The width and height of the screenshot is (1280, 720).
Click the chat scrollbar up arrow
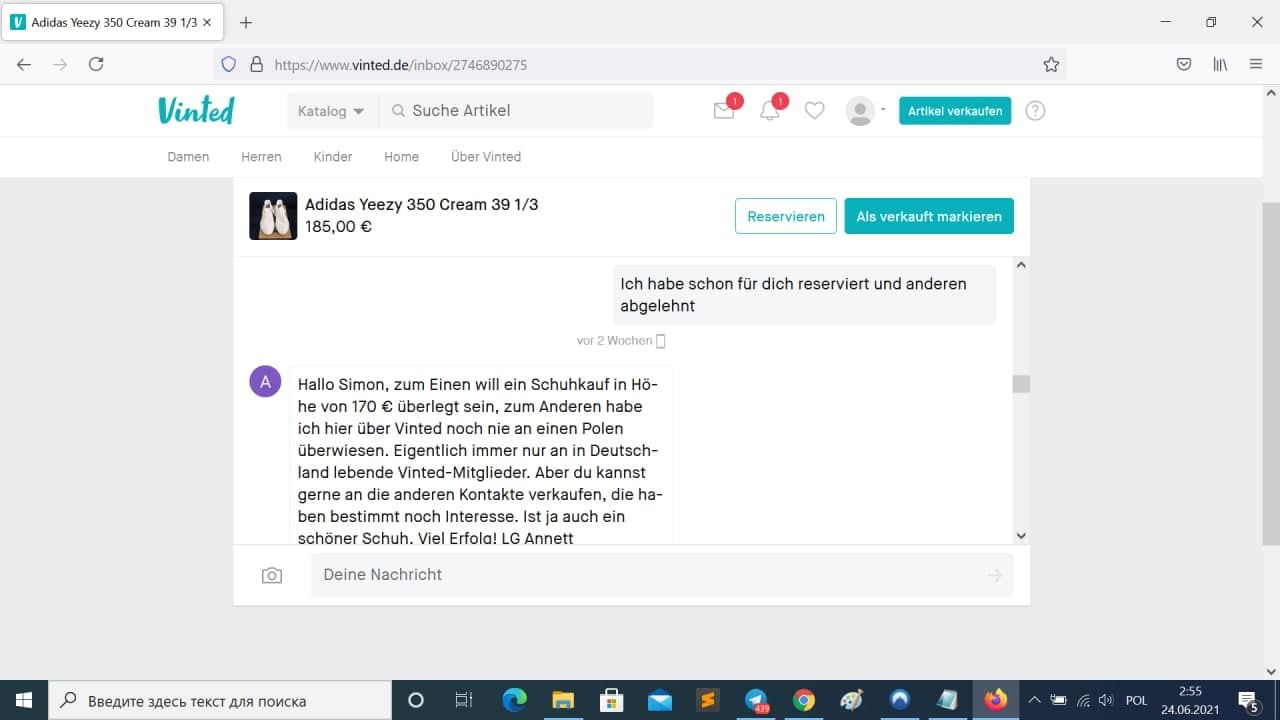(1021, 265)
